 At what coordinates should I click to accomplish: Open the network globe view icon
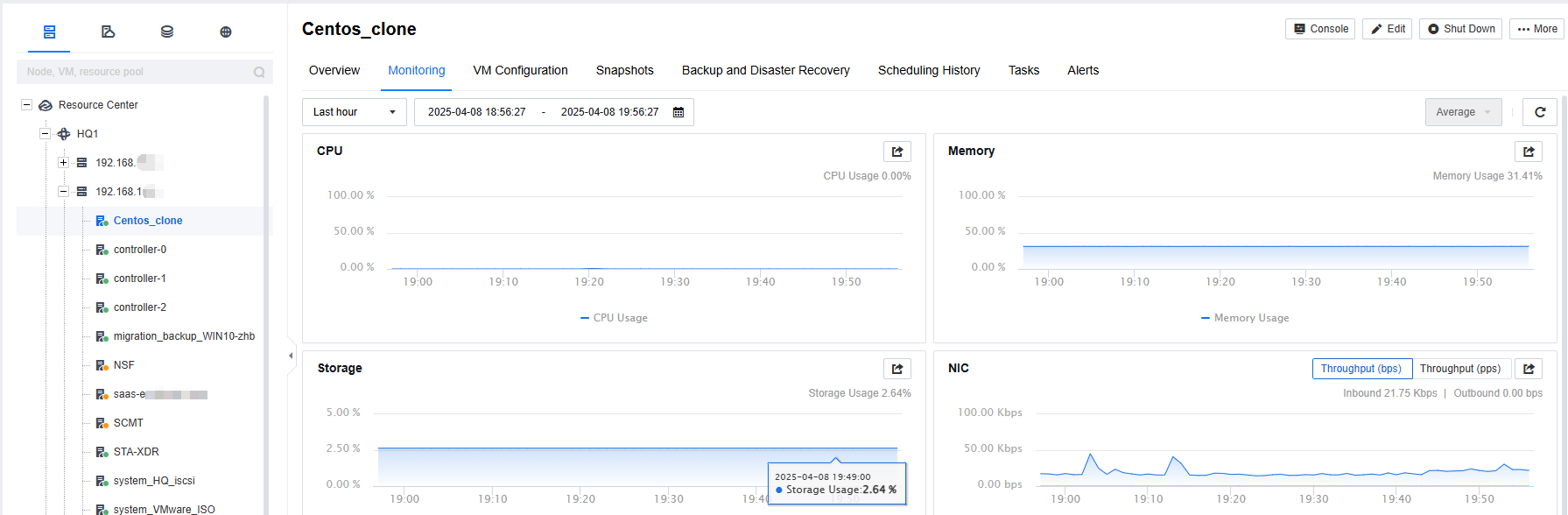point(225,32)
